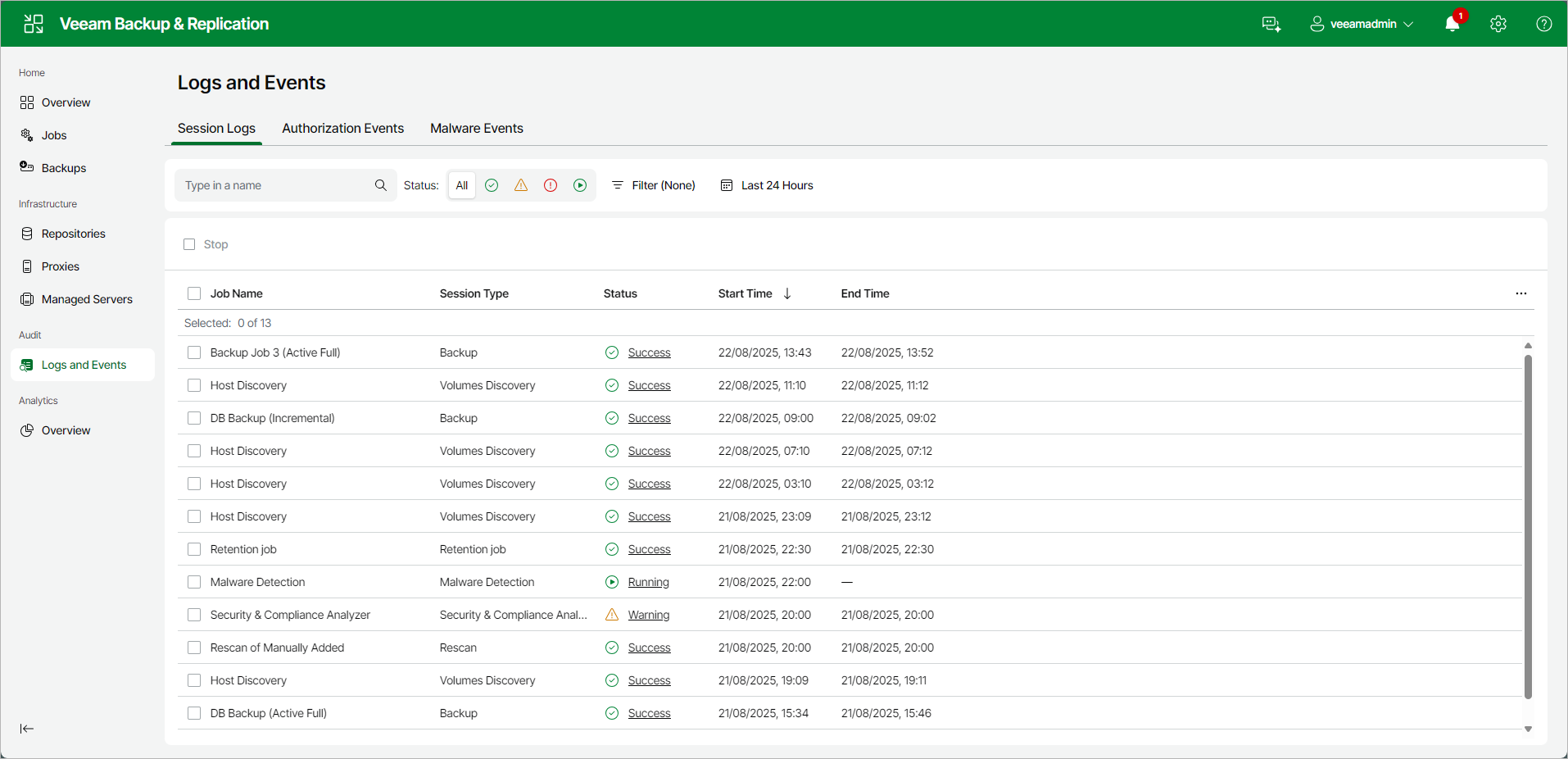Filter sessions by Error status

tap(550, 185)
